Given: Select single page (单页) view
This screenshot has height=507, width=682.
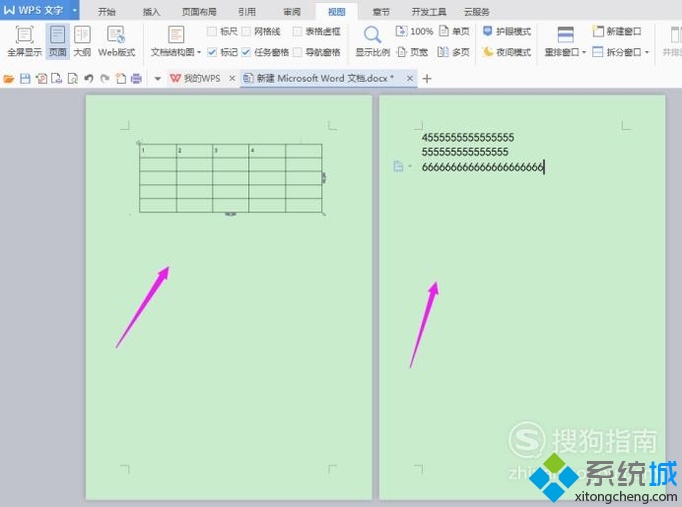Looking at the screenshot, I should 454,31.
